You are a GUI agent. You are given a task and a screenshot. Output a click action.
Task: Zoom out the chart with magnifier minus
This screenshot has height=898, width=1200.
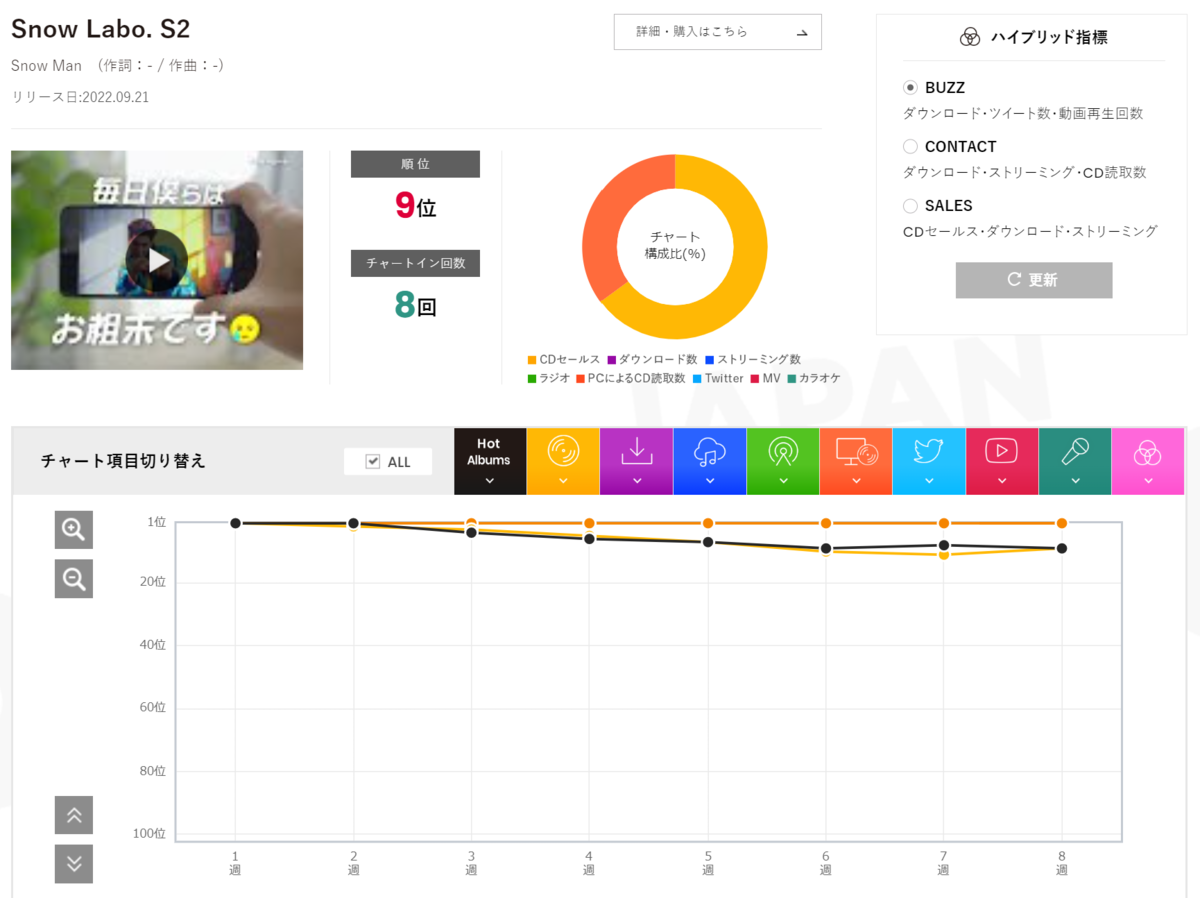[x=74, y=579]
